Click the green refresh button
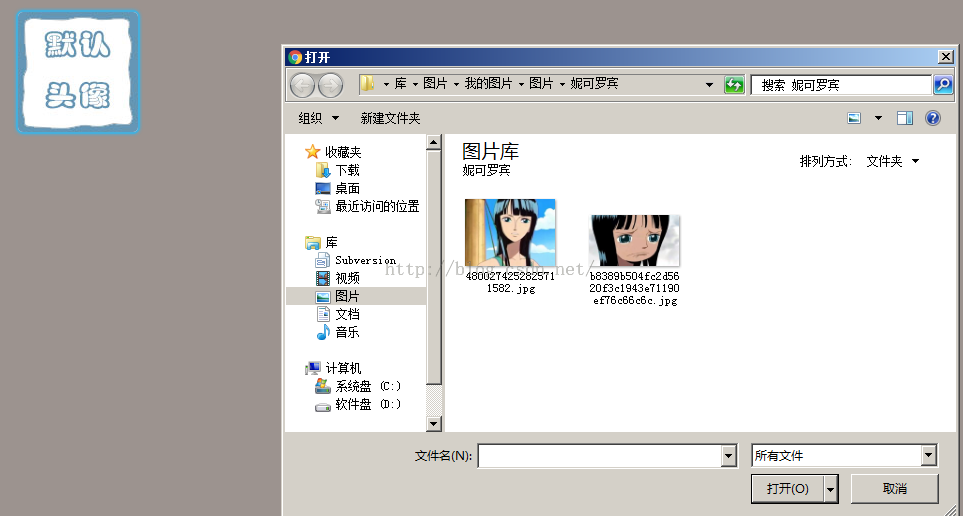The width and height of the screenshot is (963, 516). point(734,85)
